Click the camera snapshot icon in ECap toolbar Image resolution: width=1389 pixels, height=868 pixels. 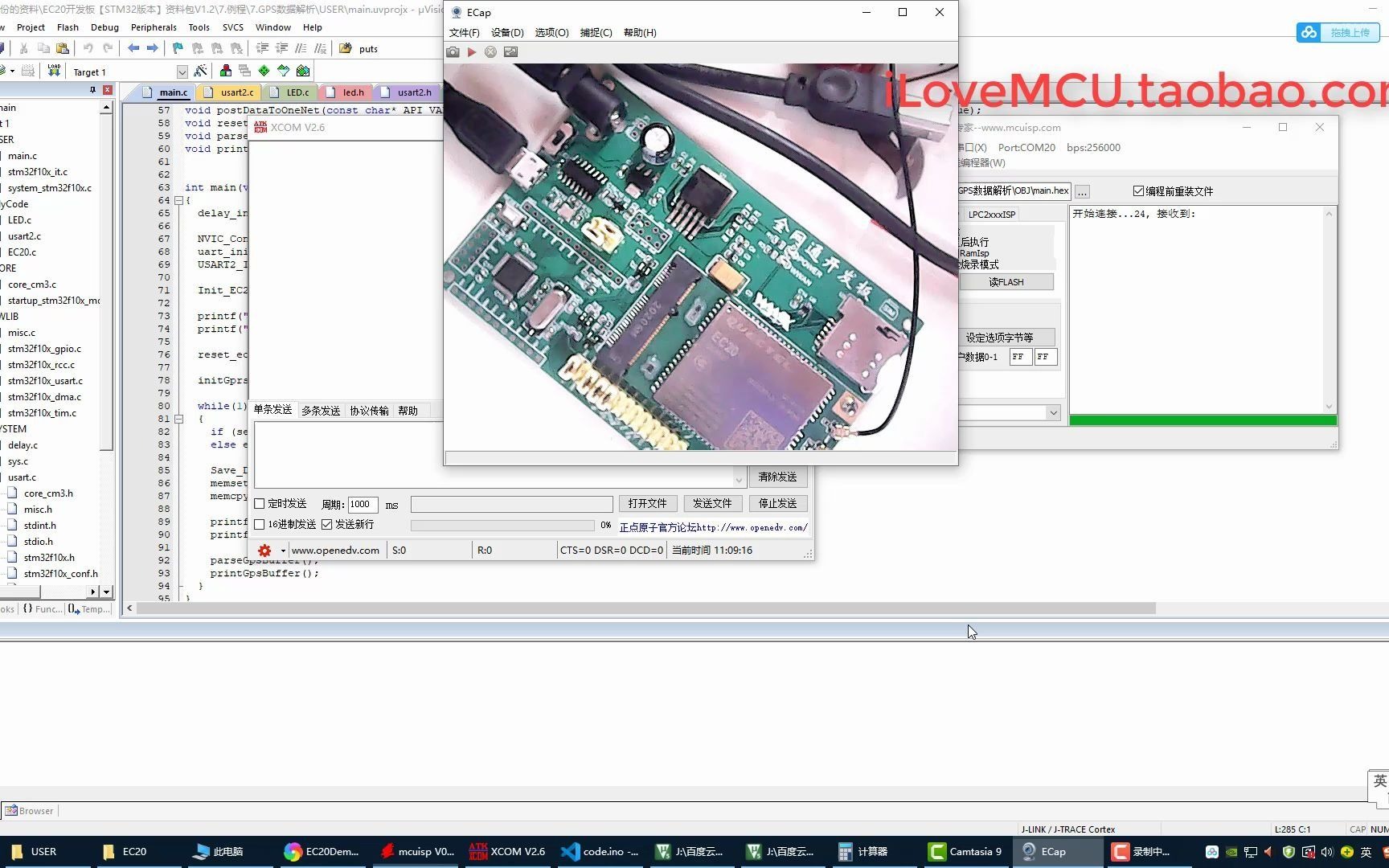(x=452, y=51)
